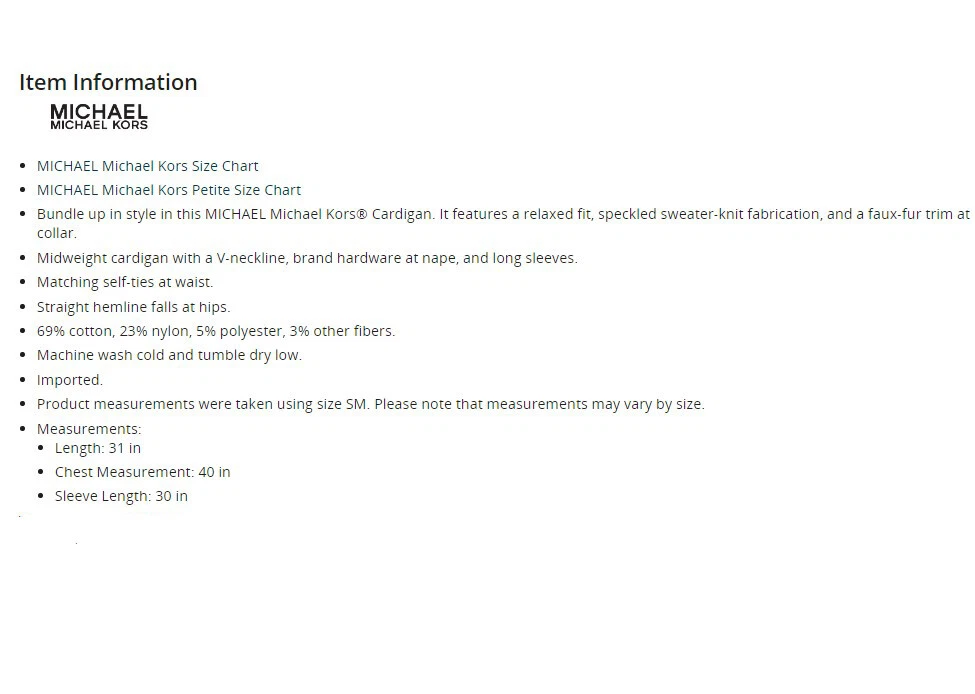975x694 pixels.
Task: Click the Item Information heading
Action: pyautogui.click(x=108, y=82)
